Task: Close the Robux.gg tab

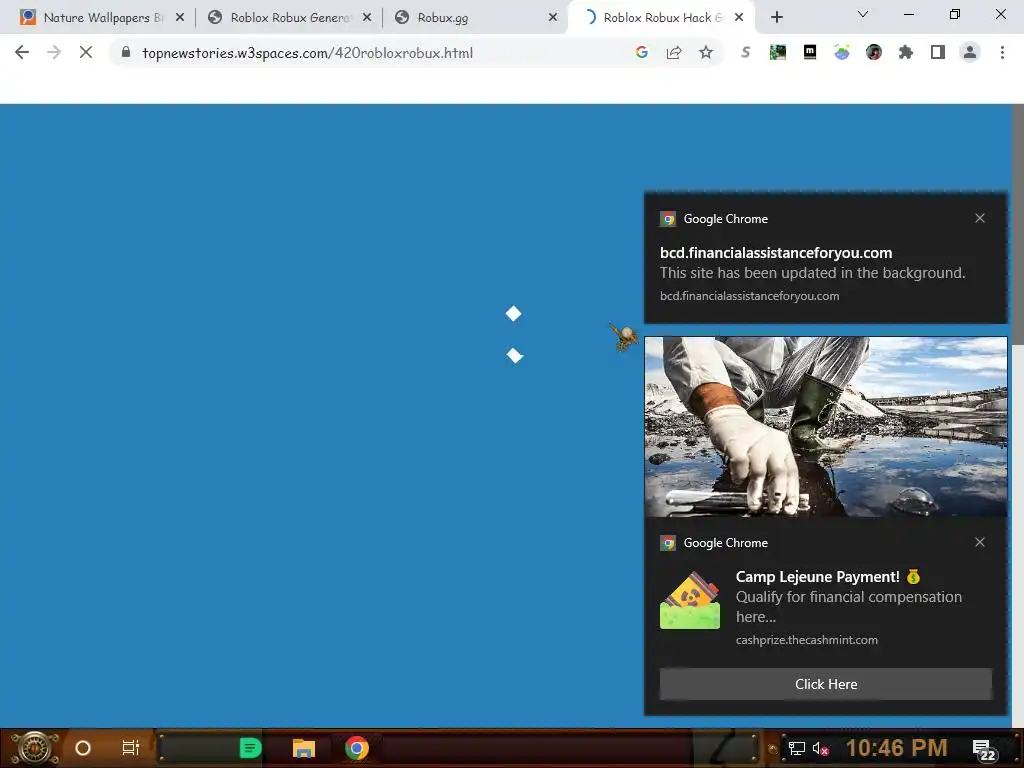Action: click(x=553, y=18)
